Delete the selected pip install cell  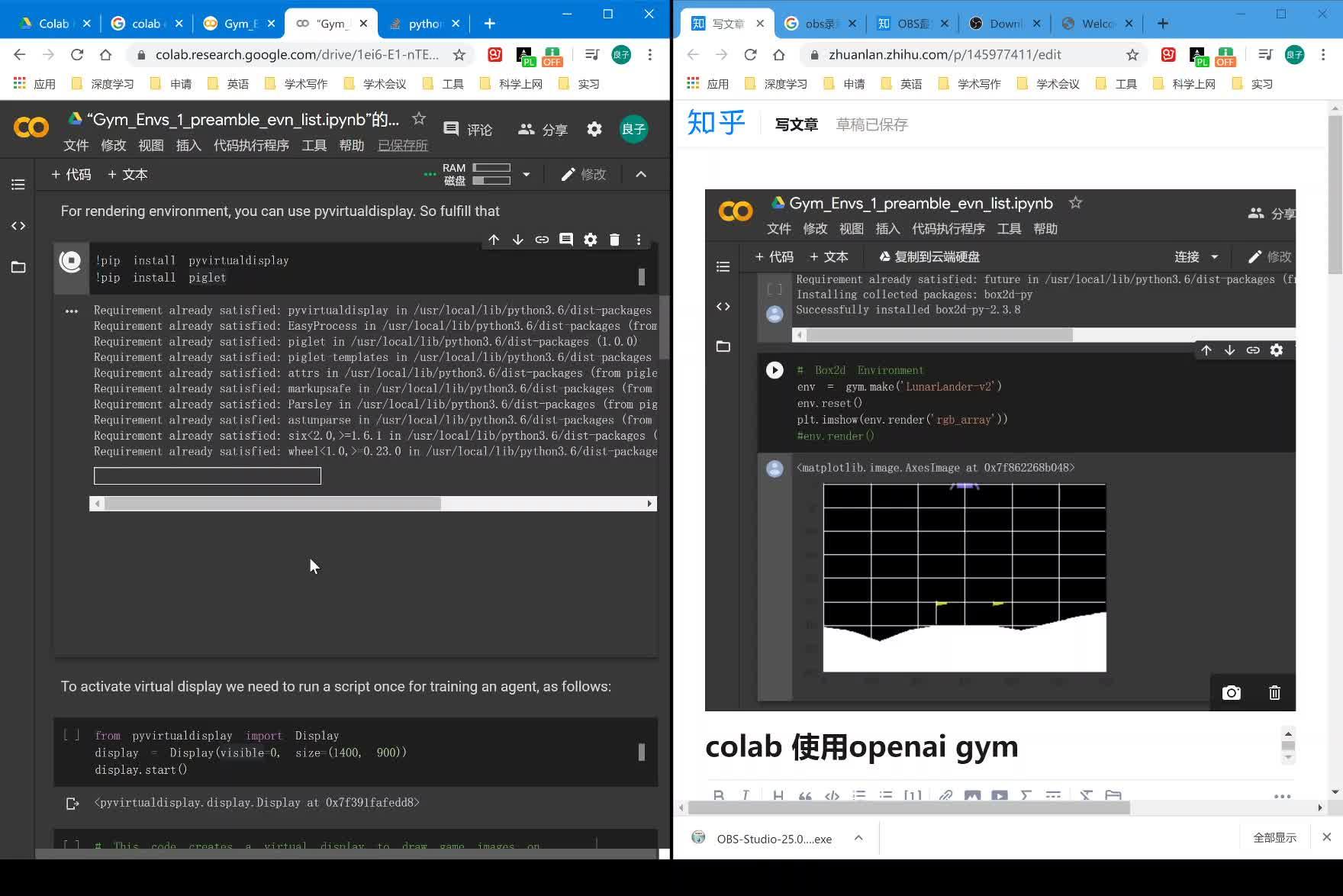(x=614, y=240)
